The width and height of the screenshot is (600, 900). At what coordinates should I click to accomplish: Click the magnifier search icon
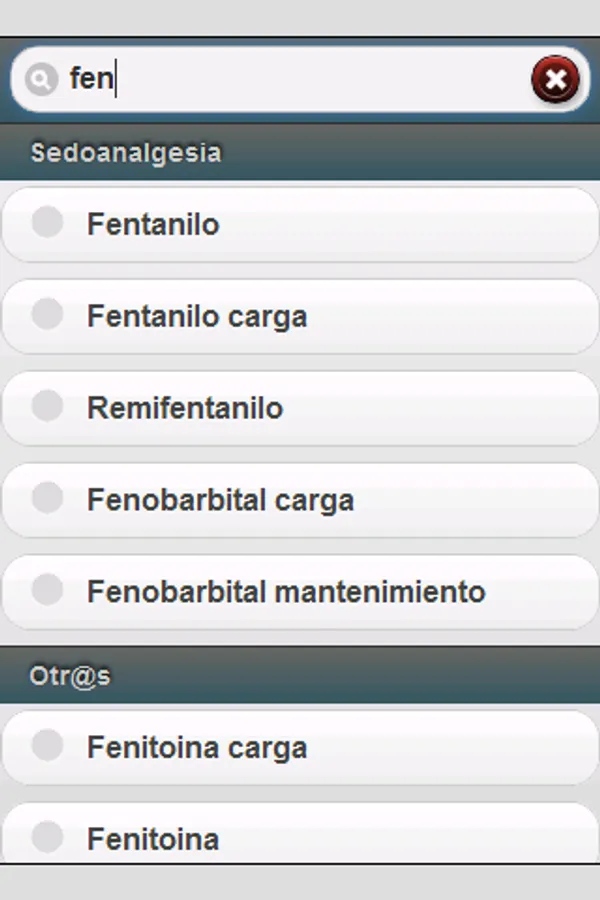click(x=40, y=79)
